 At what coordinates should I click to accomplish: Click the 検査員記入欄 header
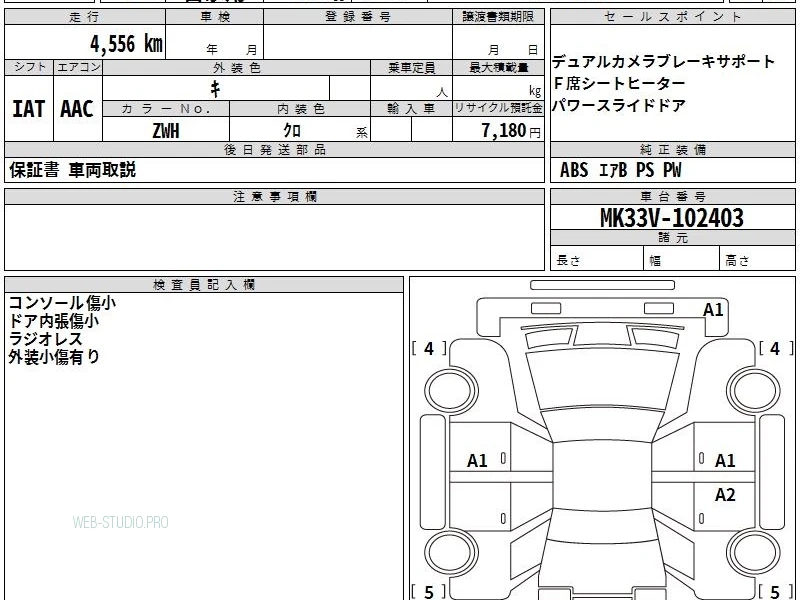point(204,285)
